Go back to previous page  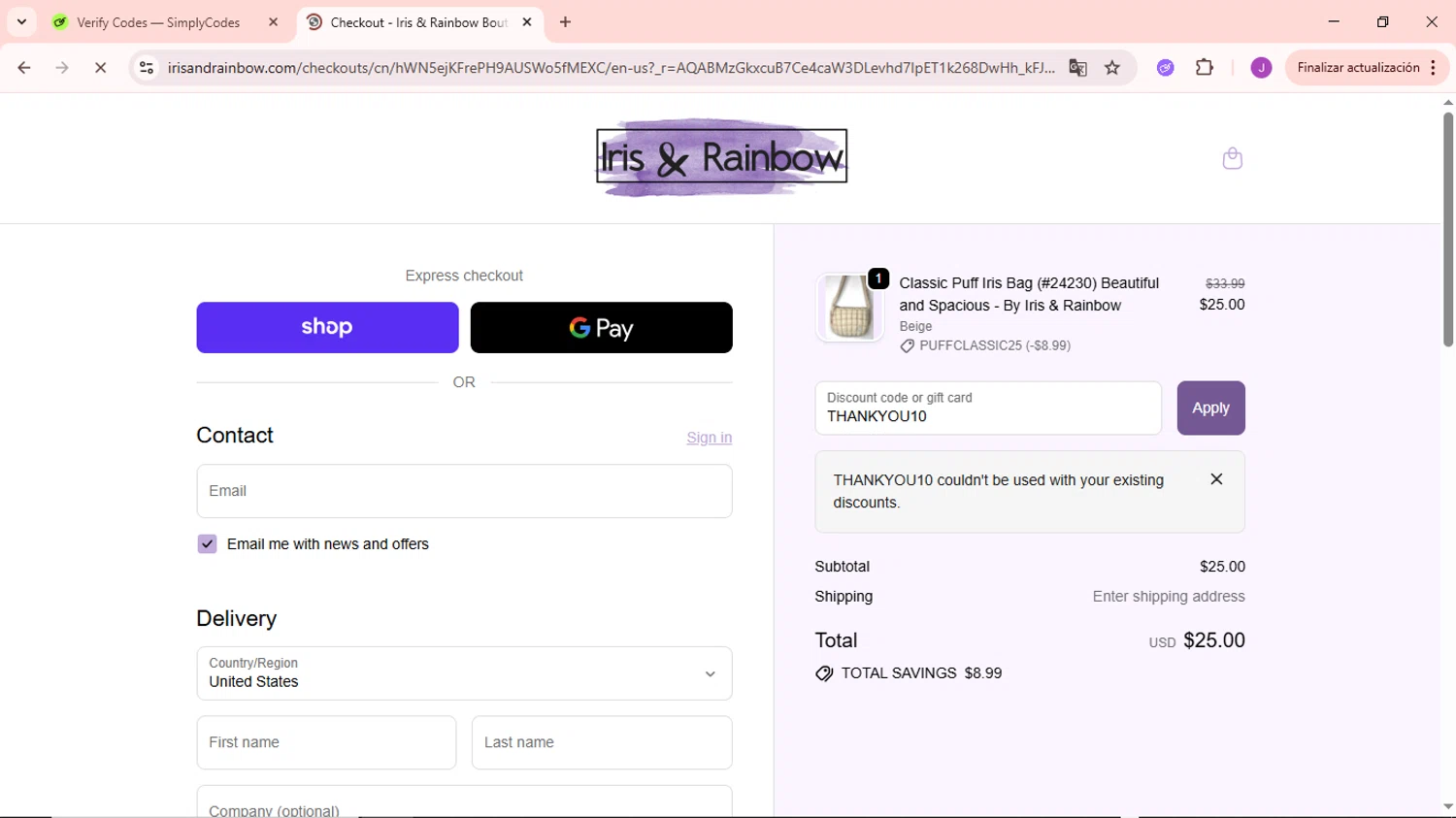(24, 68)
